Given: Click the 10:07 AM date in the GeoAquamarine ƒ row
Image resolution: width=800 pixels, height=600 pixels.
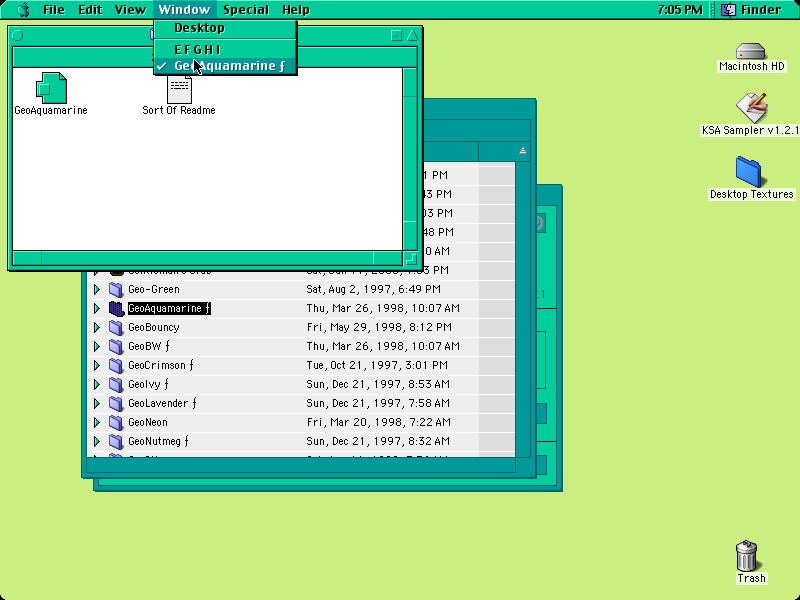Looking at the screenshot, I should (383, 308).
